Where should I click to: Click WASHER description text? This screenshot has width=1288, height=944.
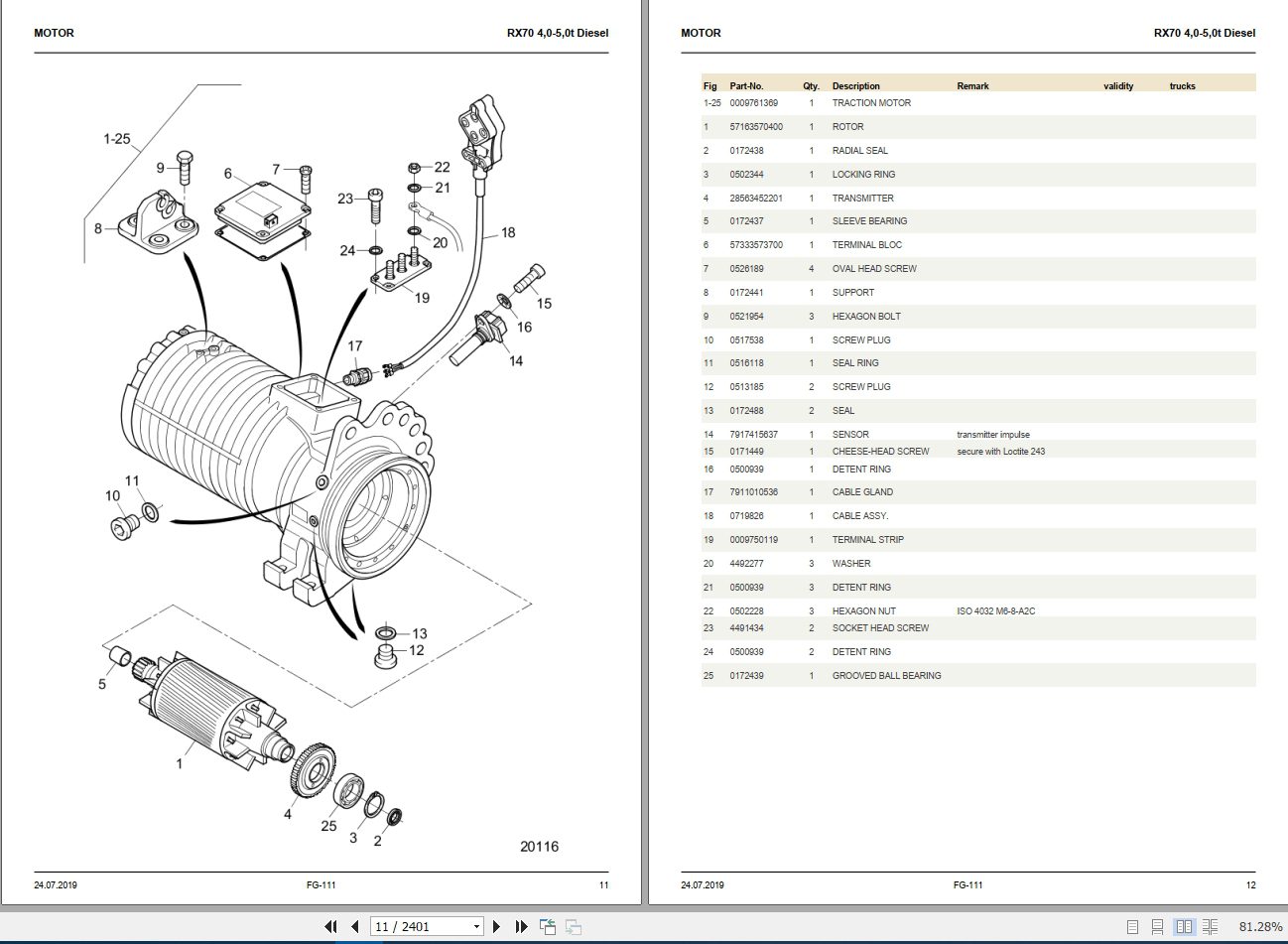[x=851, y=564]
